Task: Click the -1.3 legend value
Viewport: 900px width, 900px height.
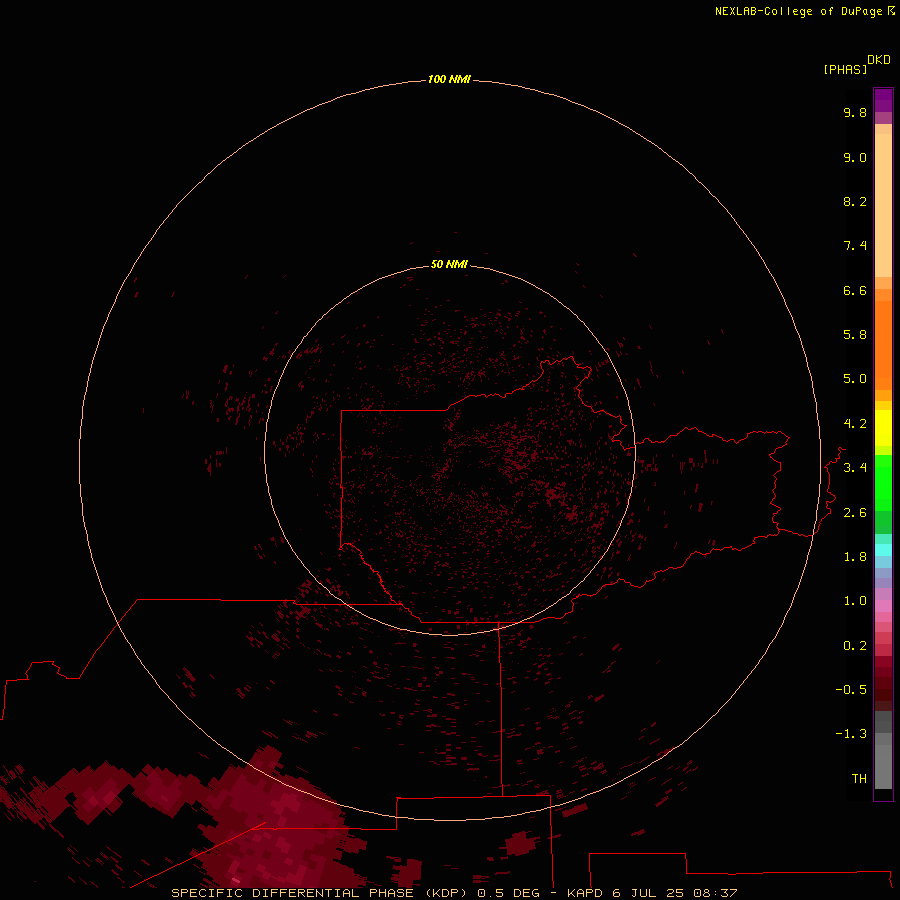Action: point(851,734)
